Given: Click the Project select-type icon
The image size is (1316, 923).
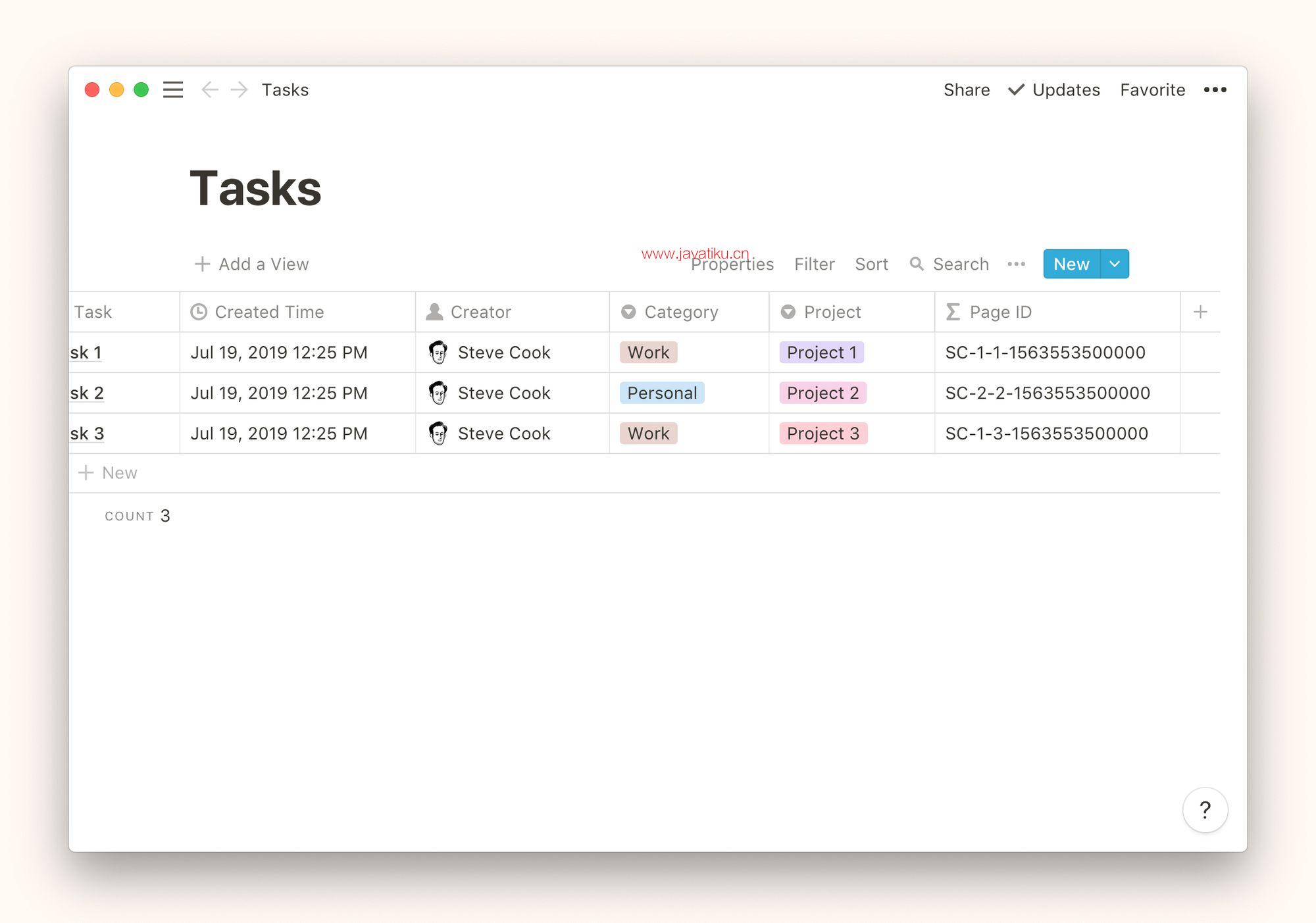Looking at the screenshot, I should pos(788,312).
